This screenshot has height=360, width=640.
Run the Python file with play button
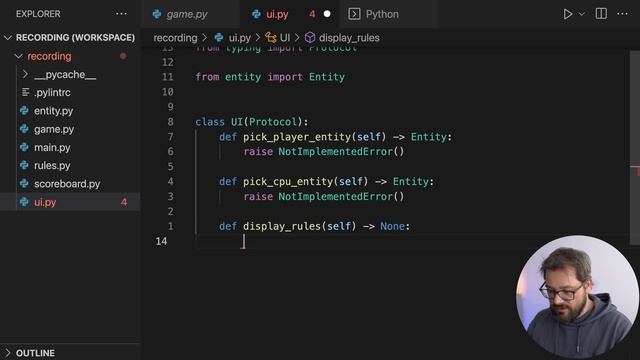567,14
